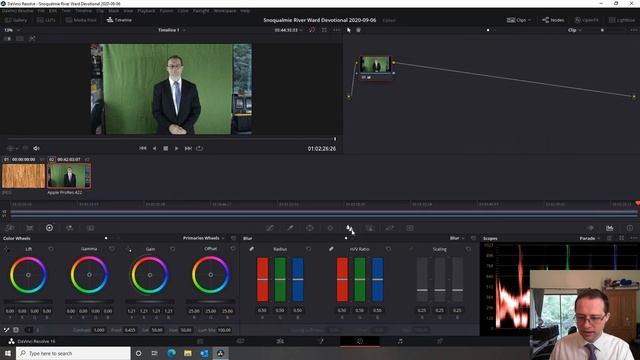Open the Motion Effects palette

click(x=90, y=228)
